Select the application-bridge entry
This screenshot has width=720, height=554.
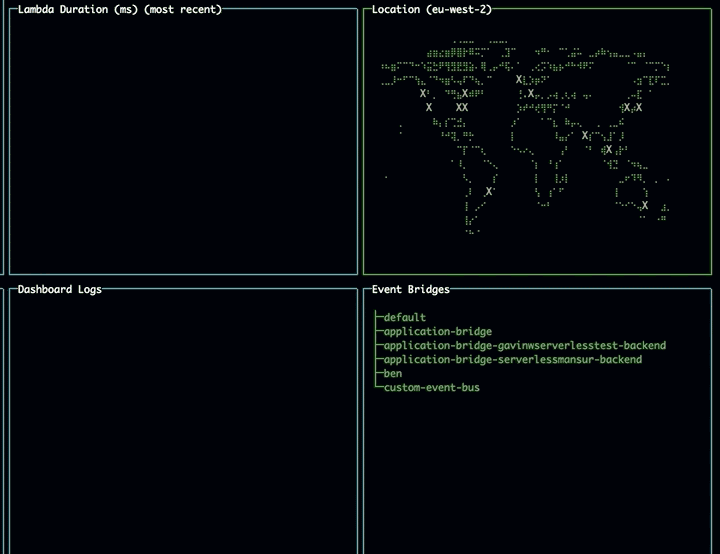coord(437,332)
